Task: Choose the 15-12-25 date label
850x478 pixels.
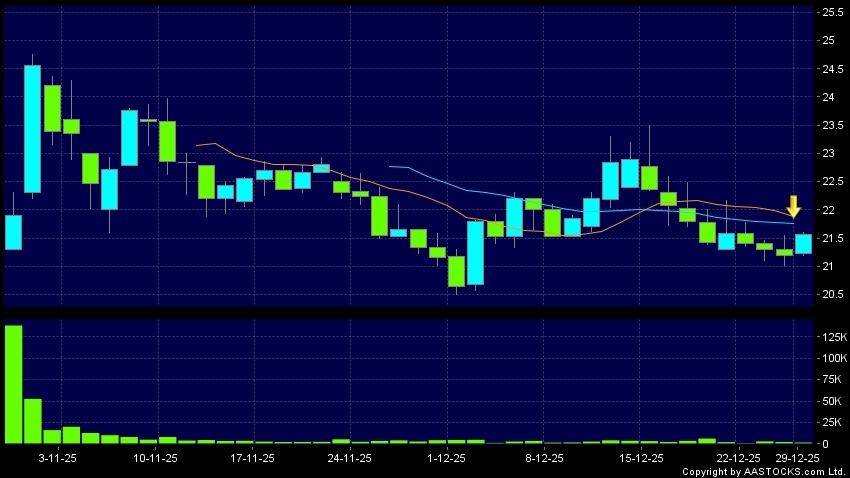Action: pyautogui.click(x=641, y=458)
